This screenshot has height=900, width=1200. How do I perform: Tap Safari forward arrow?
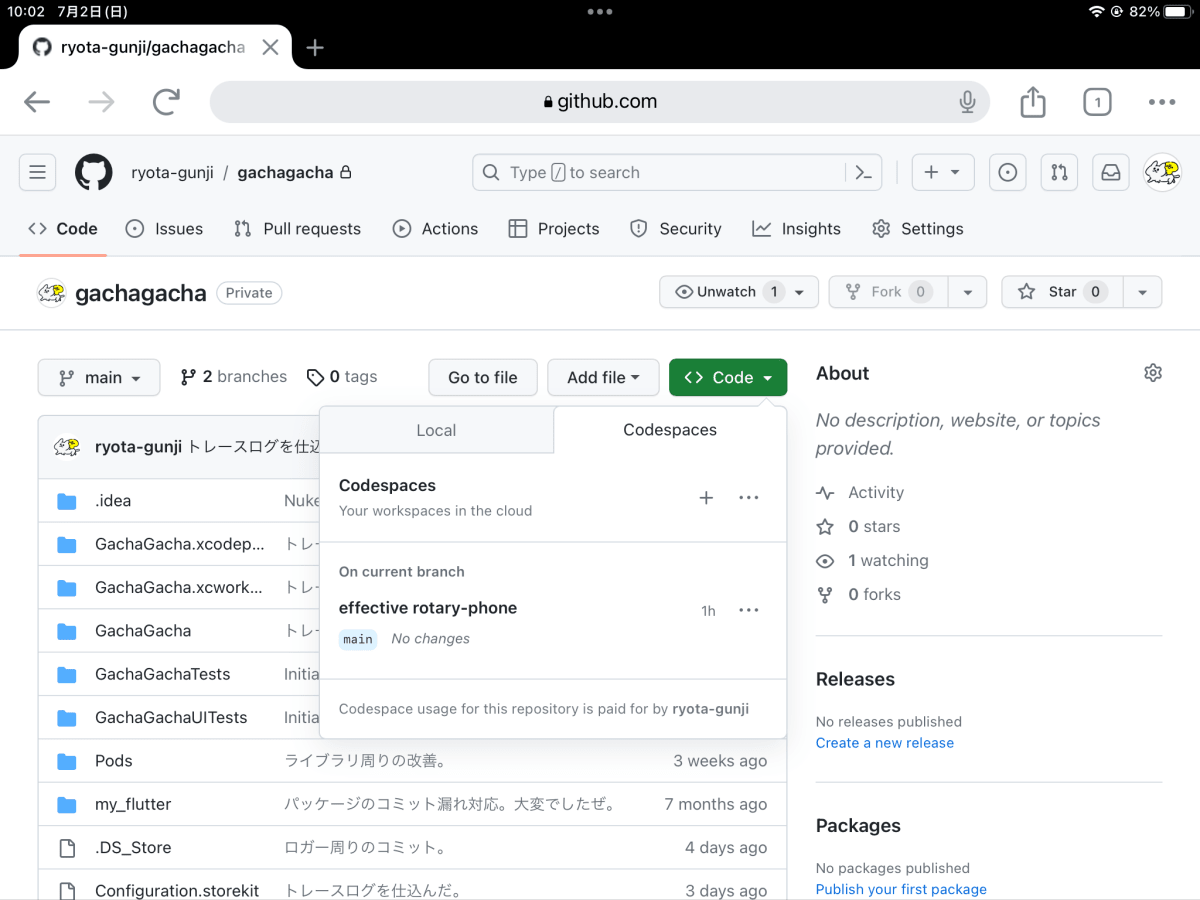(x=101, y=102)
